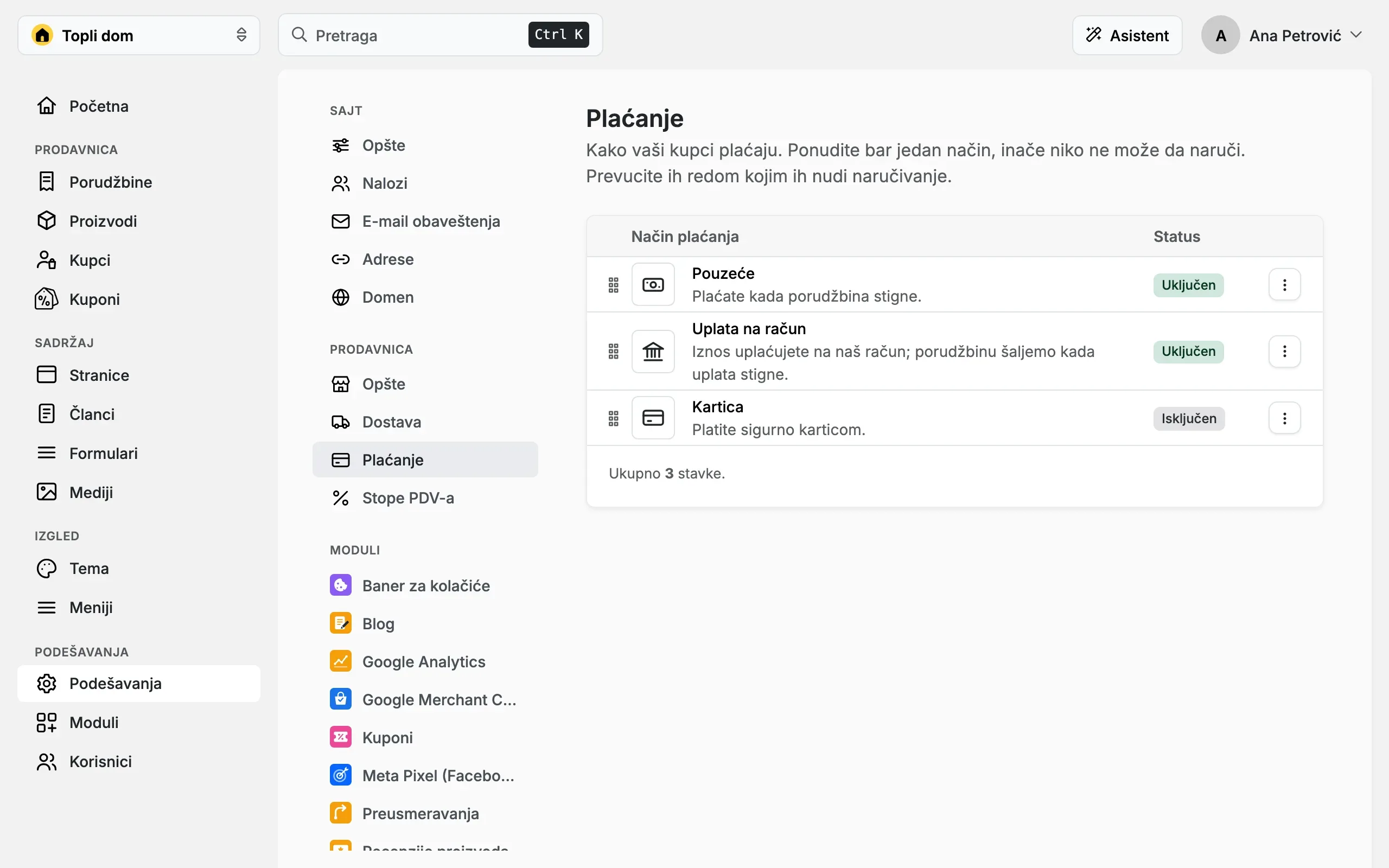Screen dimensions: 1389x868
Task: Open the Uplata na račun options menu
Action: click(1284, 352)
